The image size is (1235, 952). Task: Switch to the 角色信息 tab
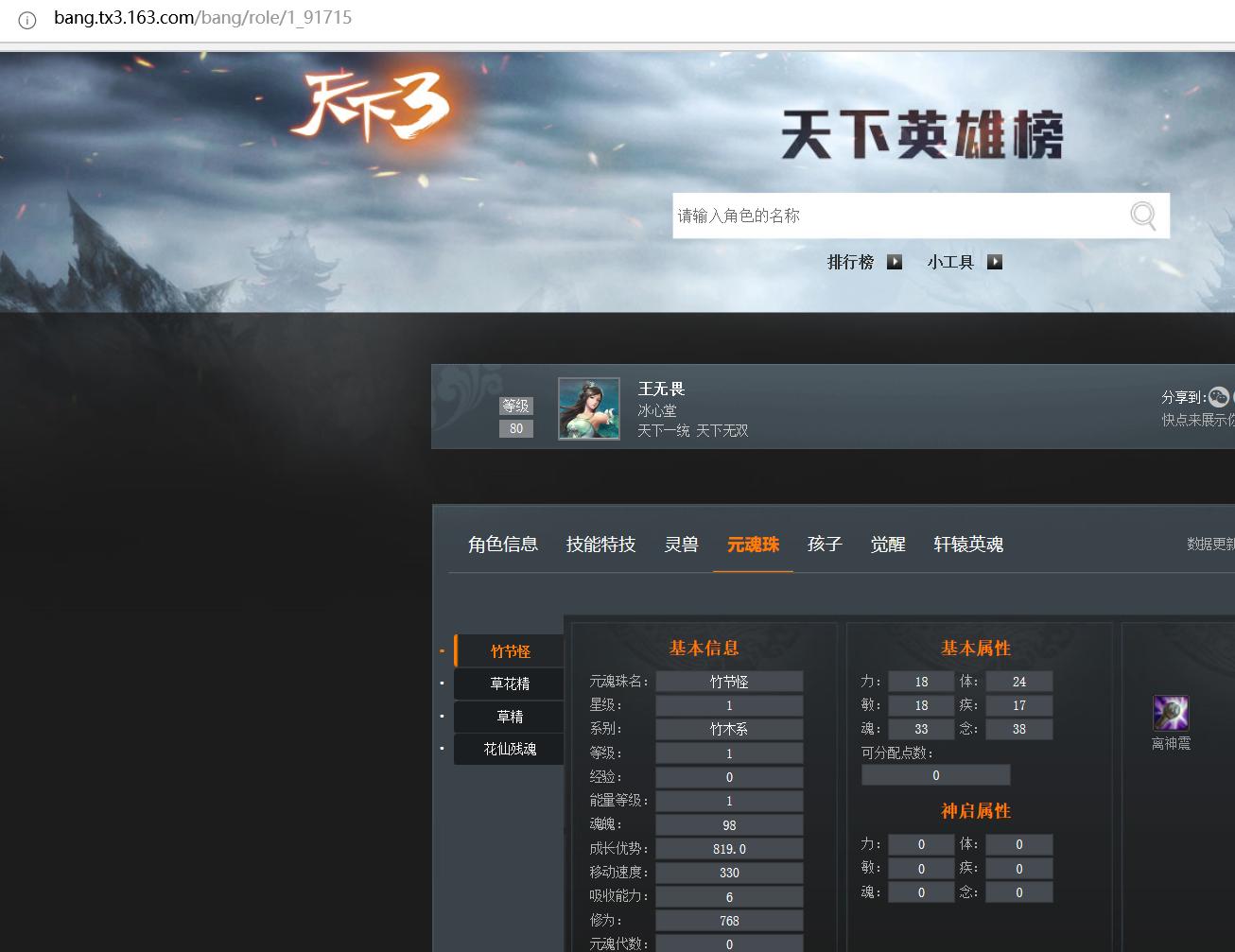[x=503, y=545]
